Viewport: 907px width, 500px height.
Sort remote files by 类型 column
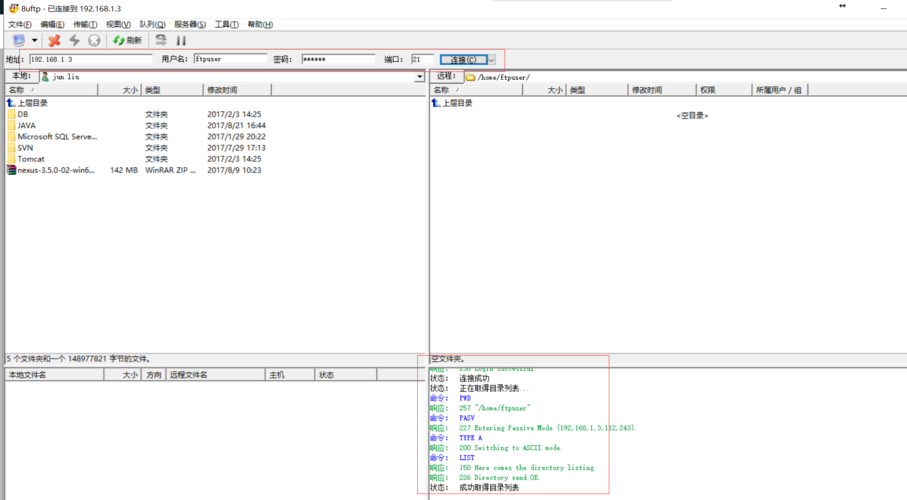[x=597, y=90]
